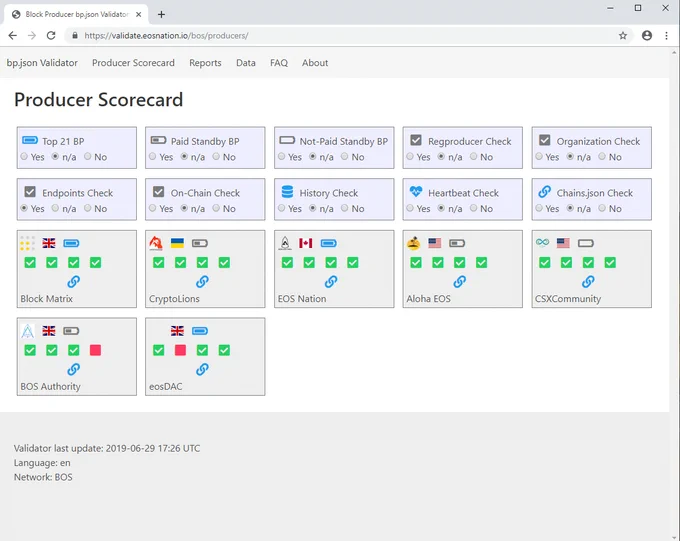Screen dimensions: 680x541
Task: Go to the About page
Action: pyautogui.click(x=315, y=63)
